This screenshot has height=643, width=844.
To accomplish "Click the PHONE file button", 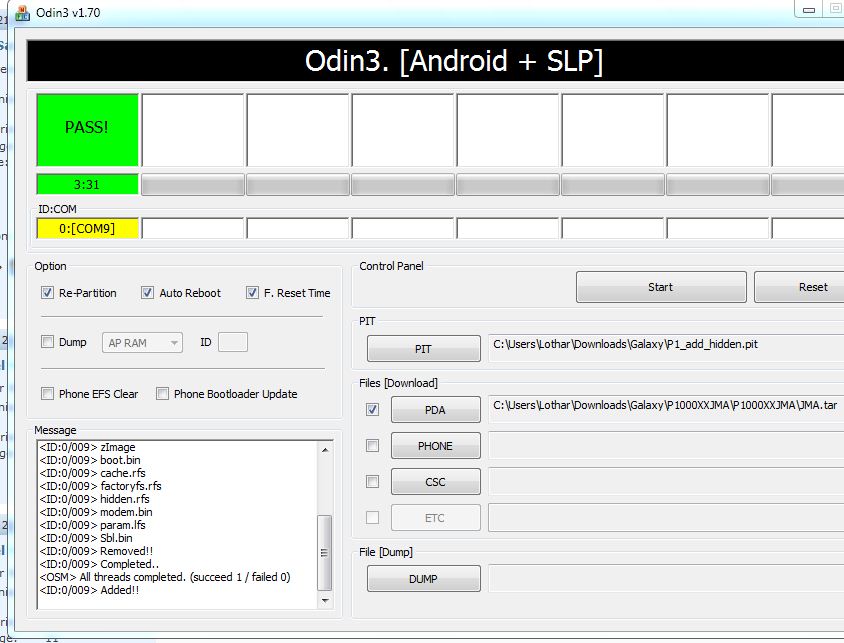I will coord(435,446).
